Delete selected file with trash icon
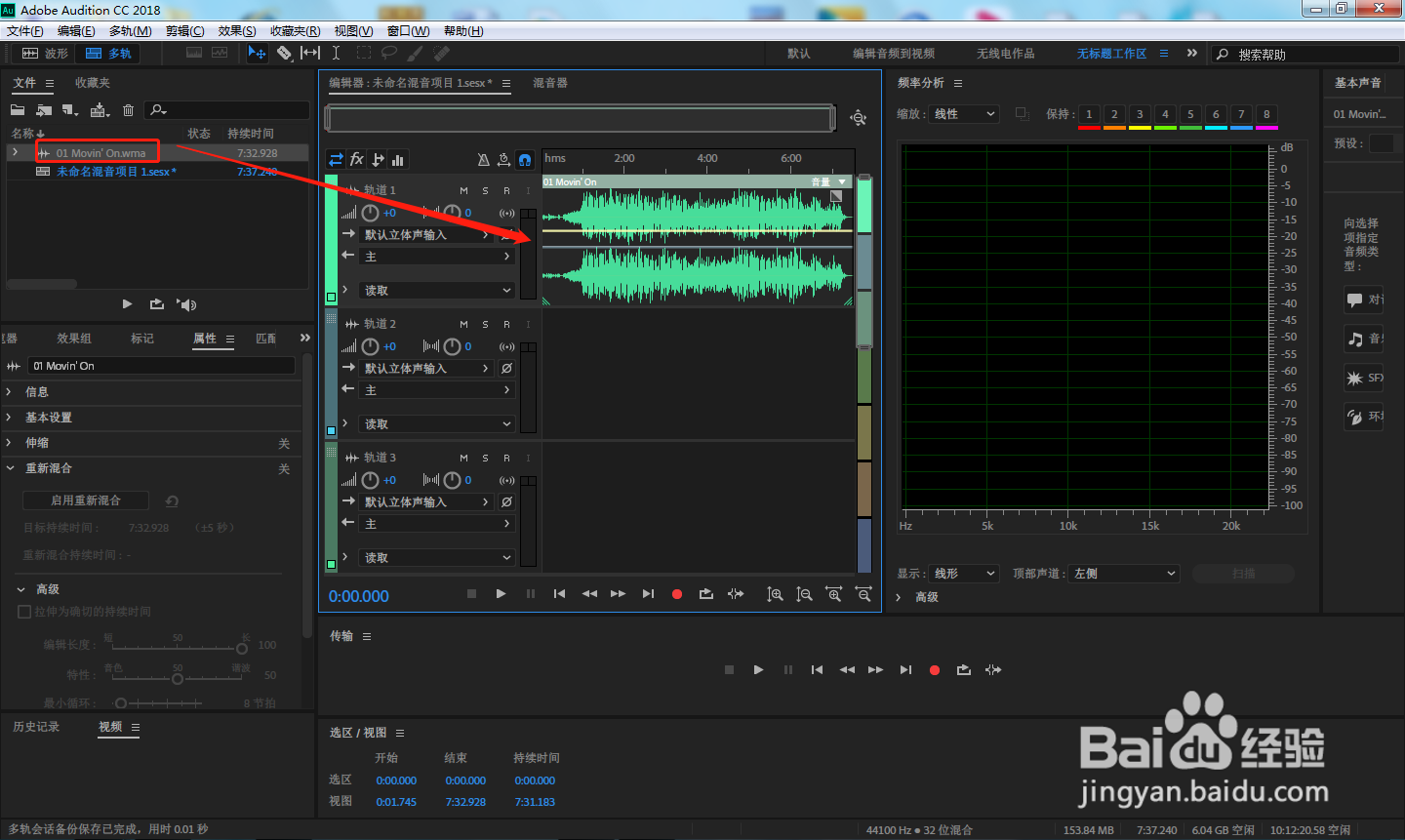The width and height of the screenshot is (1405, 840). tap(128, 110)
